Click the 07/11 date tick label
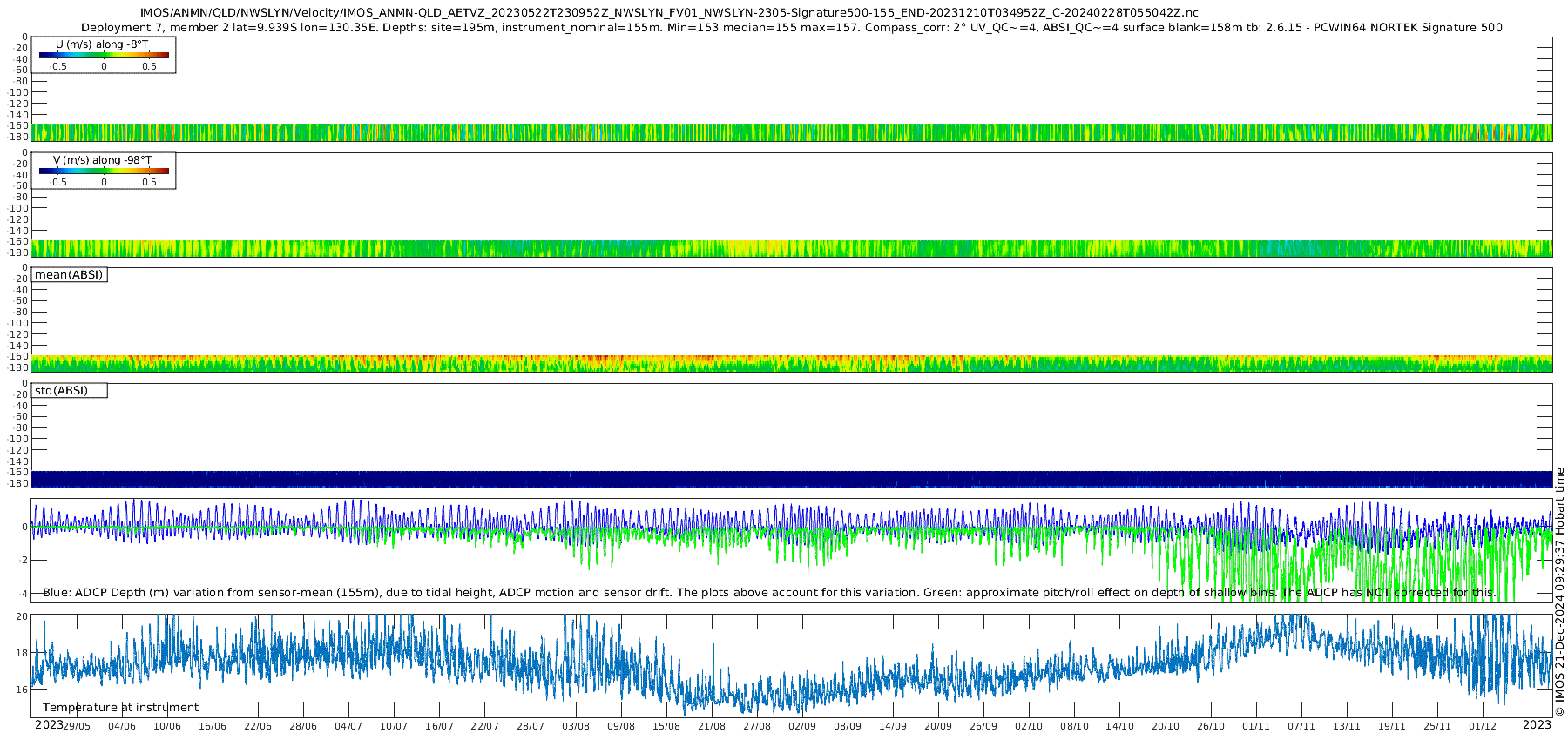Image resolution: width=1568 pixels, height=740 pixels. tap(1301, 726)
